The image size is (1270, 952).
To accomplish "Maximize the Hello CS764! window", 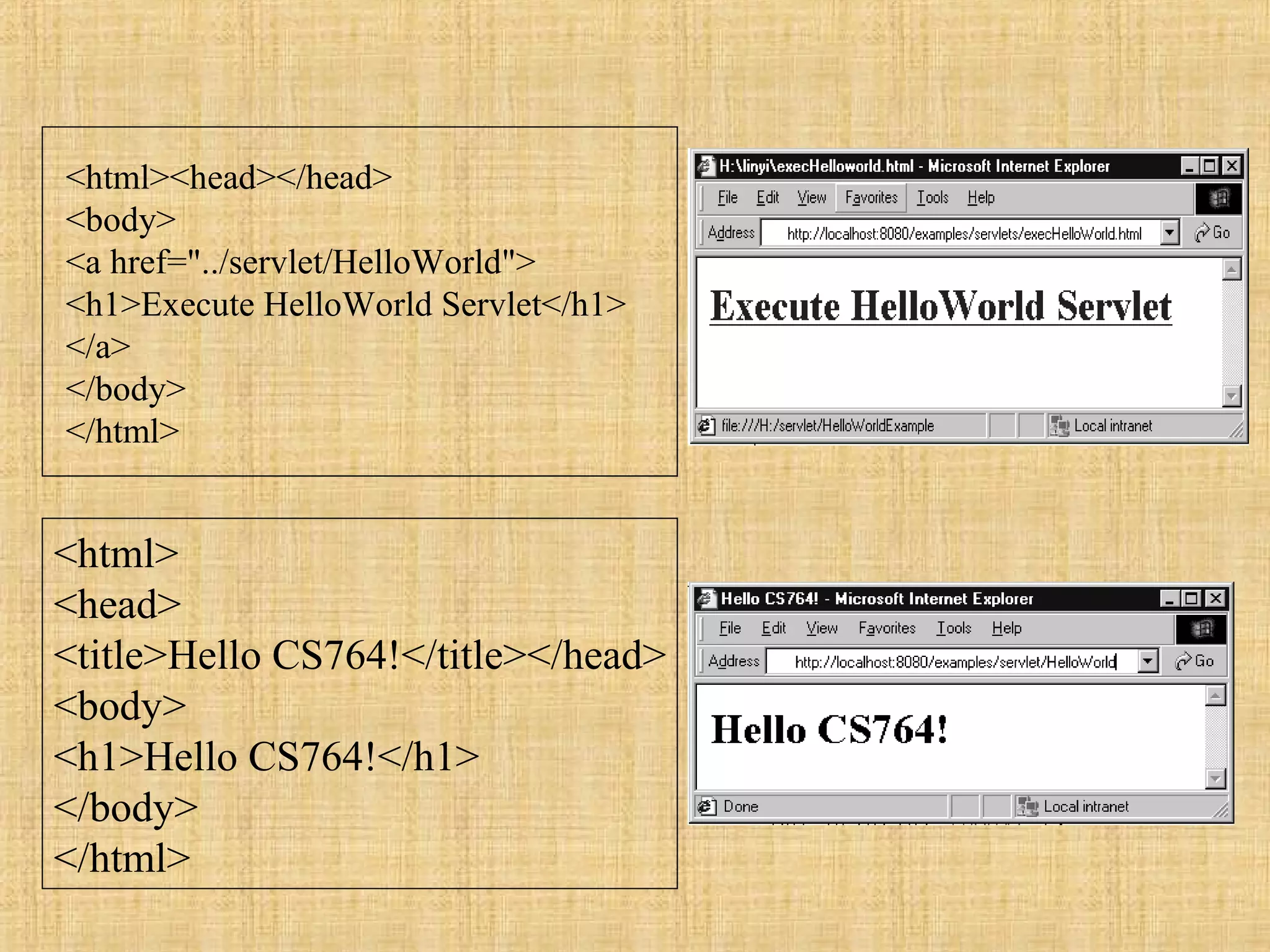I will click(1191, 599).
